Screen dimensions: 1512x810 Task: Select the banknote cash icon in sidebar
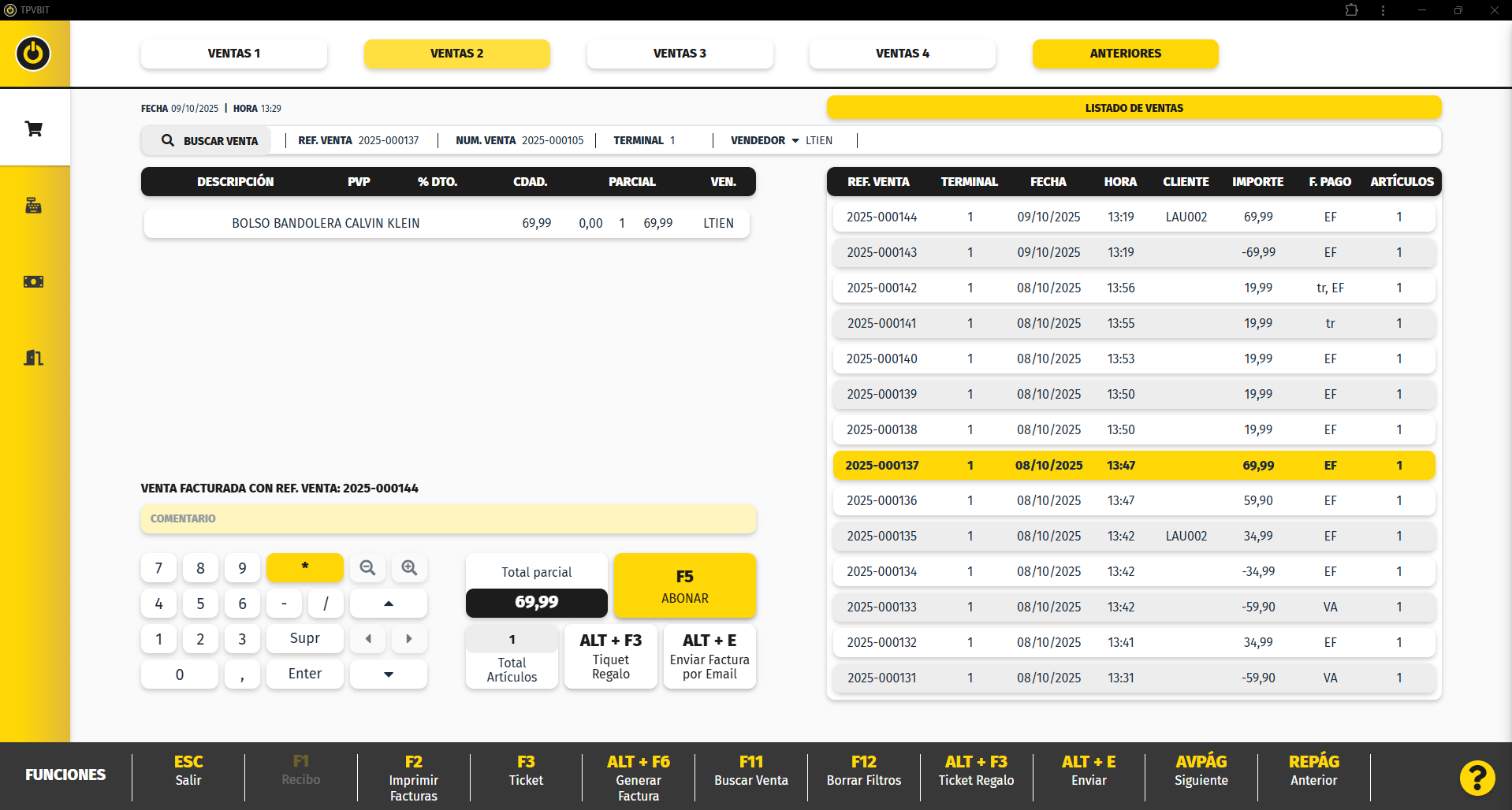point(34,281)
